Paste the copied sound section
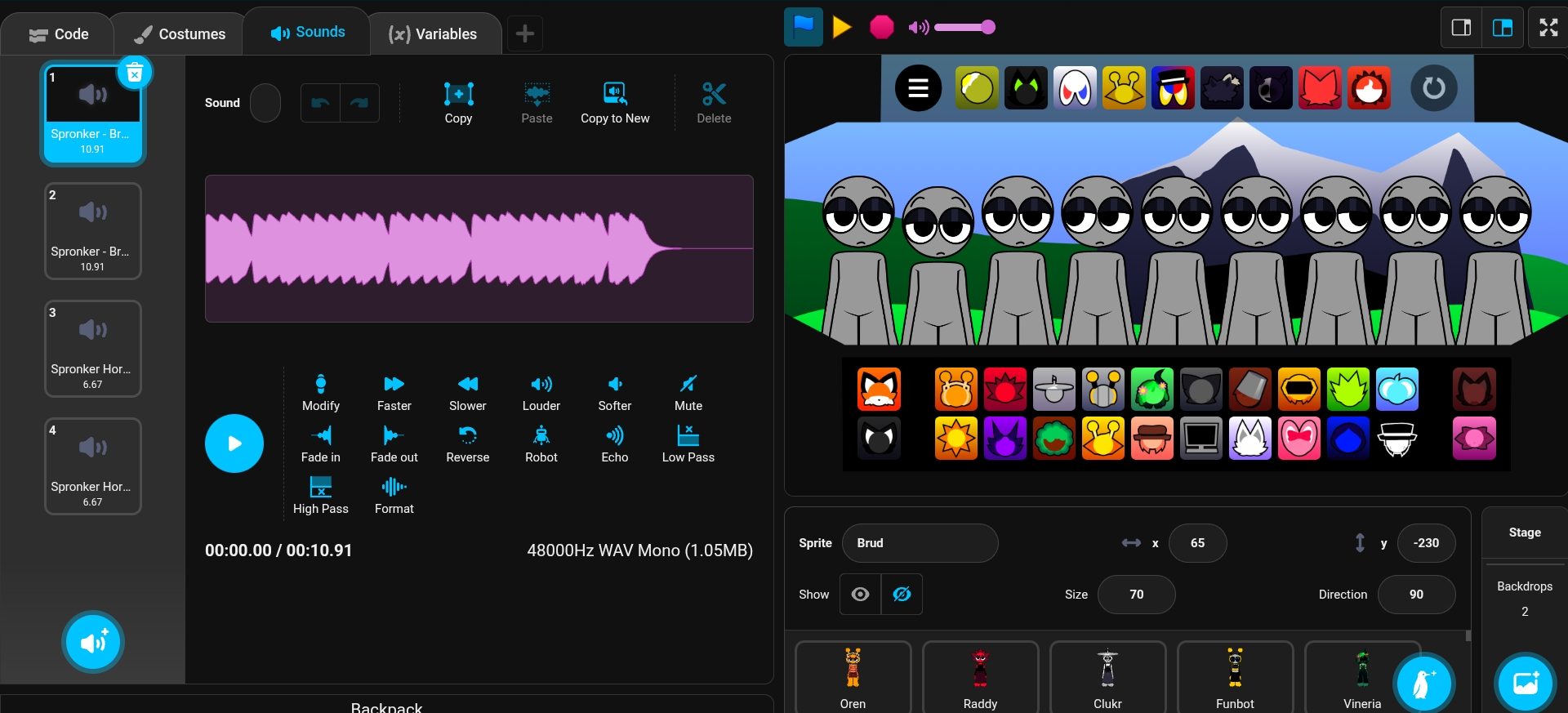Screen dimensions: 1568x713 pos(537,103)
